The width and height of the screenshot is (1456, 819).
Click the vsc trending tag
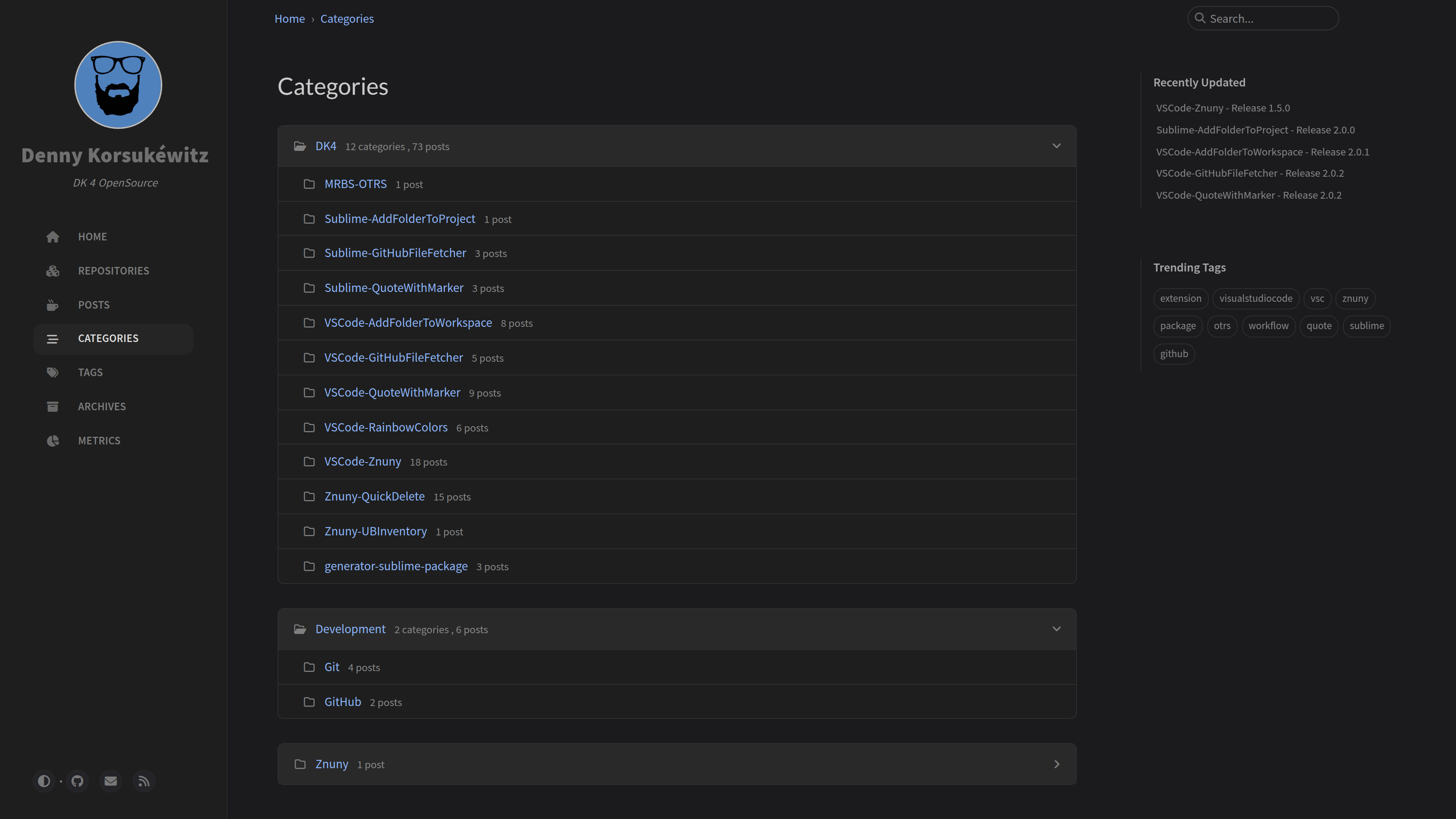point(1318,298)
